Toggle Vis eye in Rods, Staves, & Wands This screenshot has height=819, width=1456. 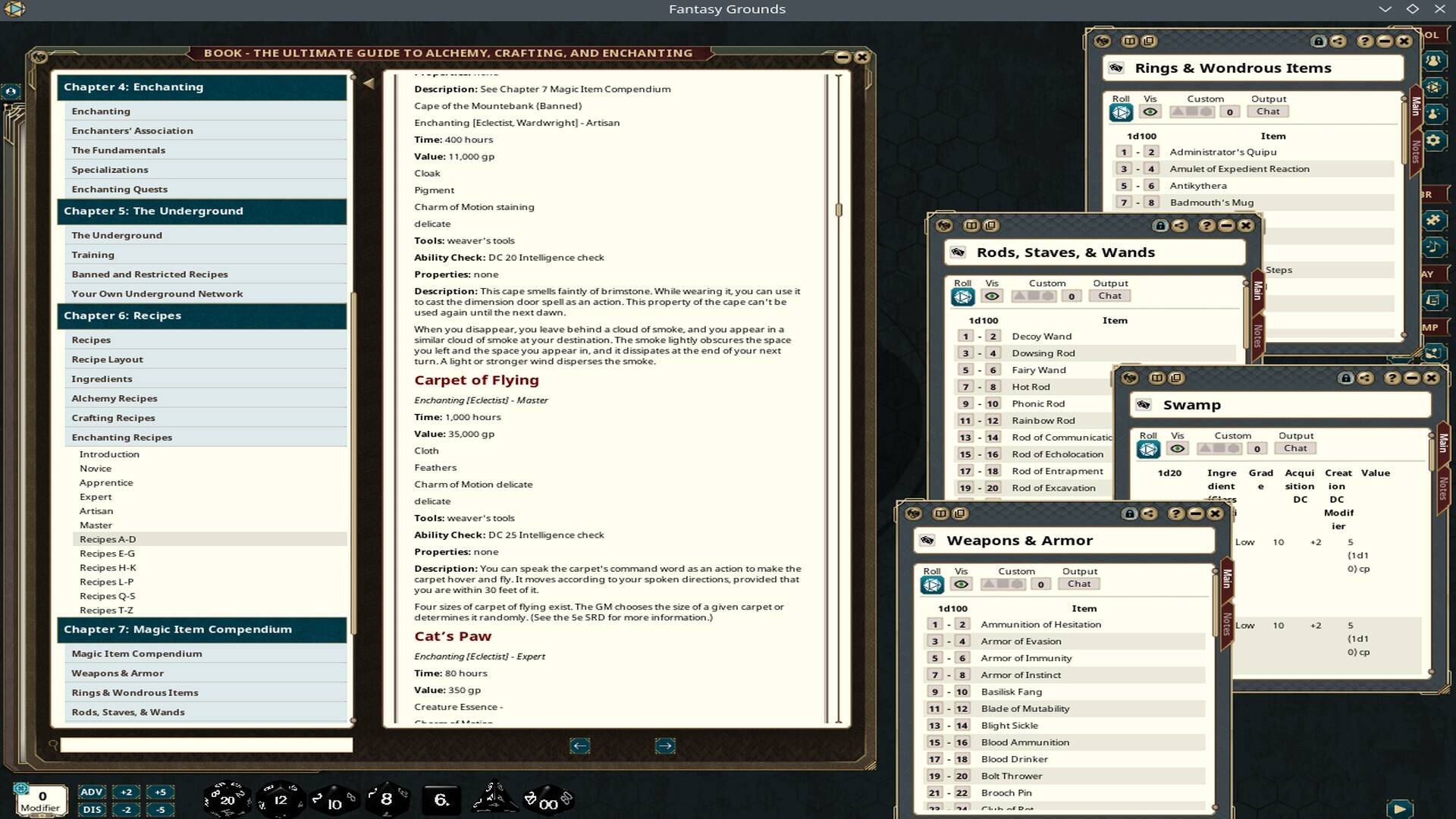tap(991, 296)
